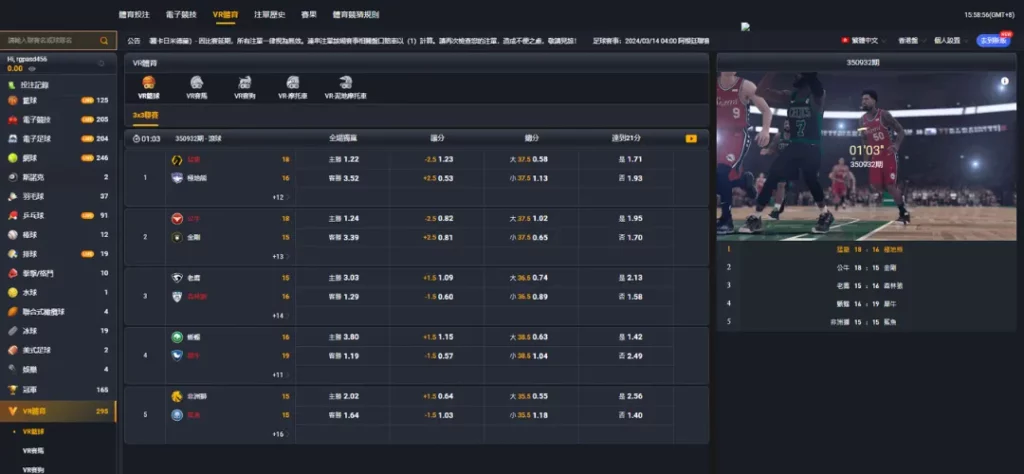This screenshot has width=1024, height=474.
Task: Open 聯合式橄欖球 rugby in the sidebar
Action: [x=58, y=311]
